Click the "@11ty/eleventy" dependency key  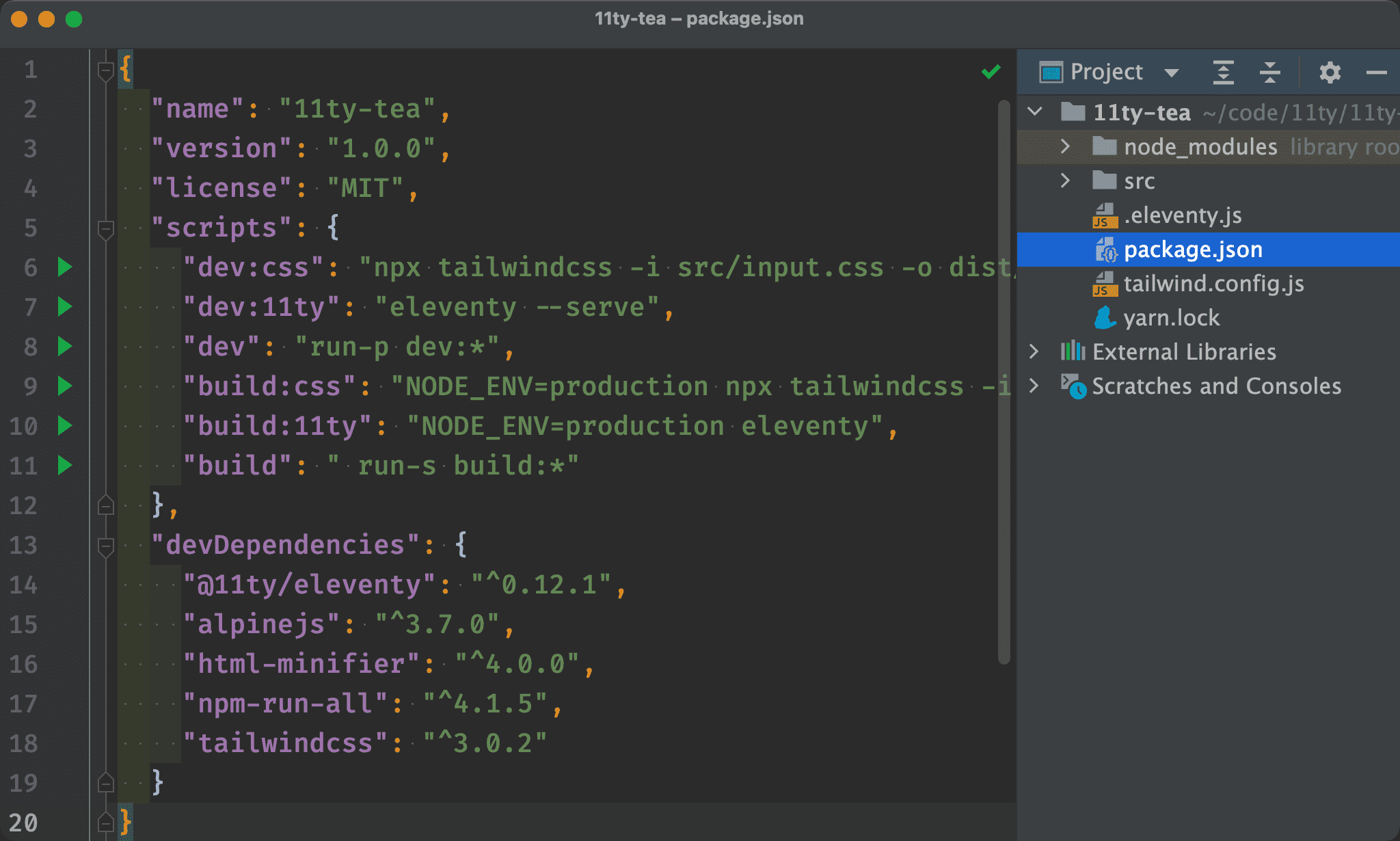click(309, 585)
